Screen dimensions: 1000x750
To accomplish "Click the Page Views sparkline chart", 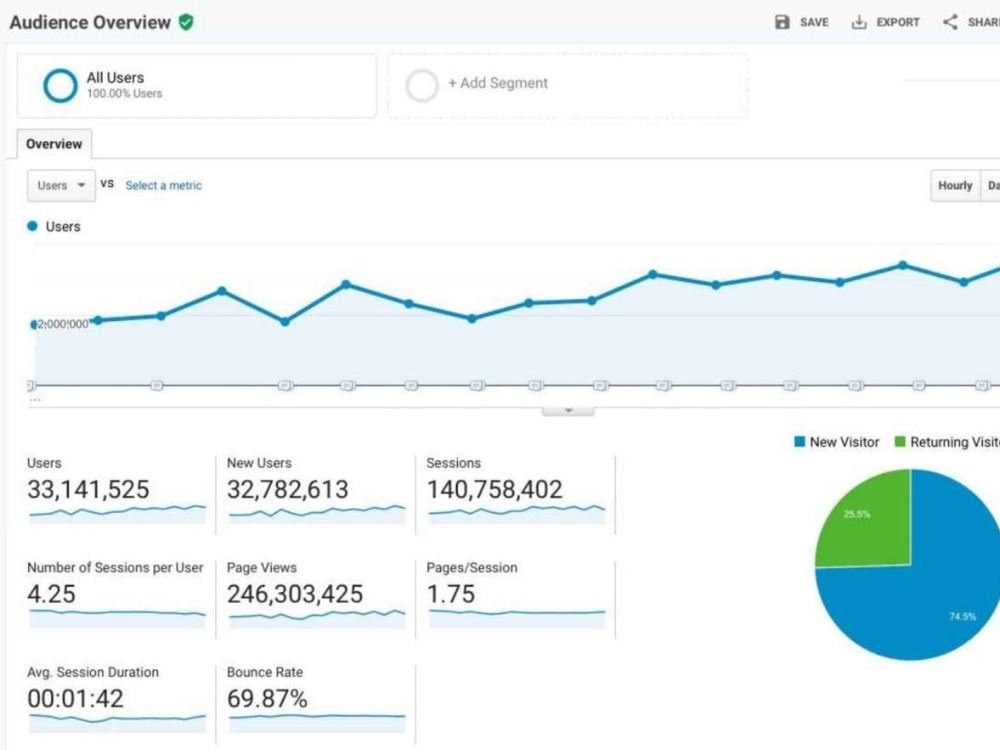I will pos(317,619).
